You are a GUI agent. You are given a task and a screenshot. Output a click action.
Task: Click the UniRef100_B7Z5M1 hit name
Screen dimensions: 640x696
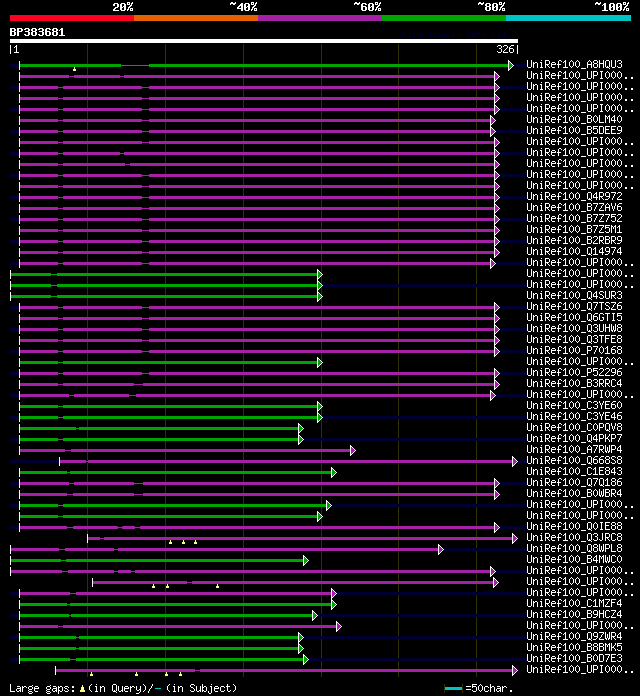(574, 229)
